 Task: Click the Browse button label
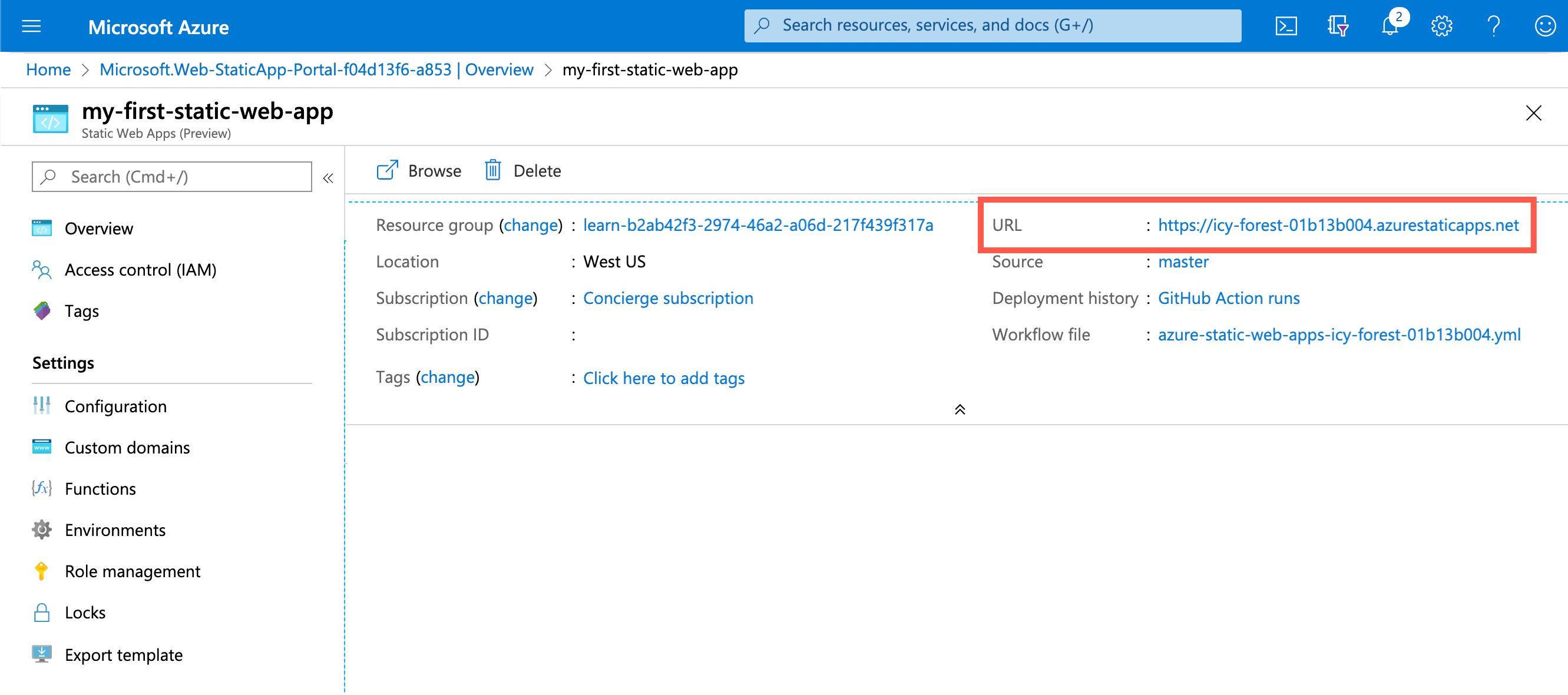[x=435, y=171]
